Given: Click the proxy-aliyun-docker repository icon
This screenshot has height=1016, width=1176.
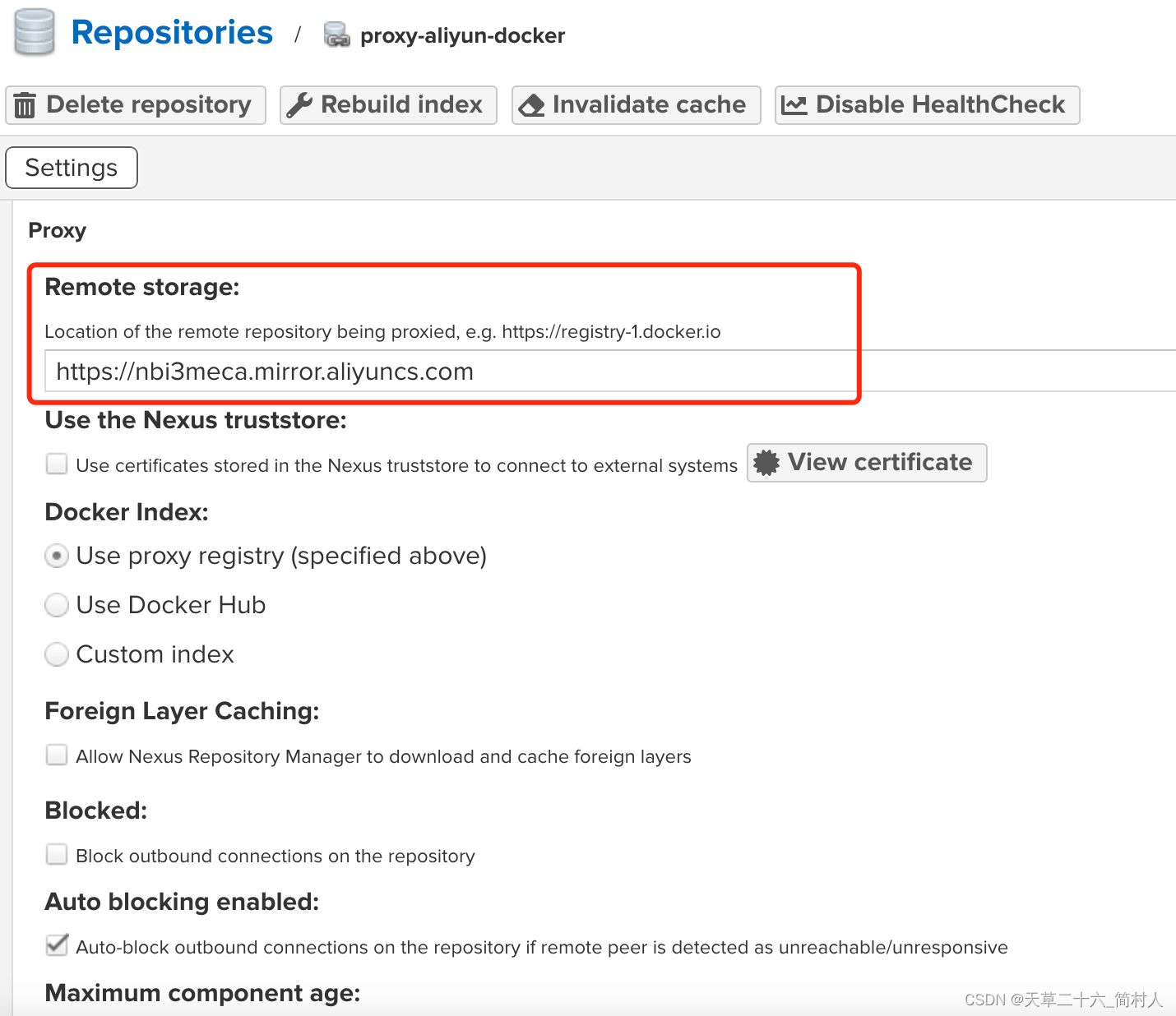Looking at the screenshot, I should point(336,35).
